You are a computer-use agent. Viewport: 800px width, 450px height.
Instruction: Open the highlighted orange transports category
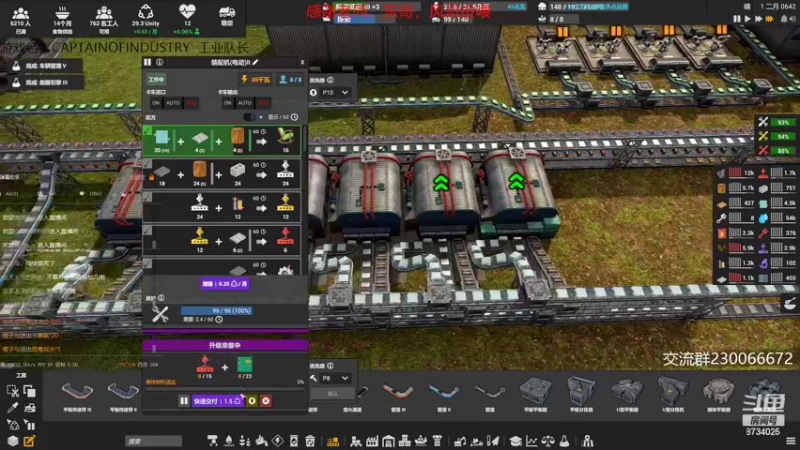click(x=333, y=441)
